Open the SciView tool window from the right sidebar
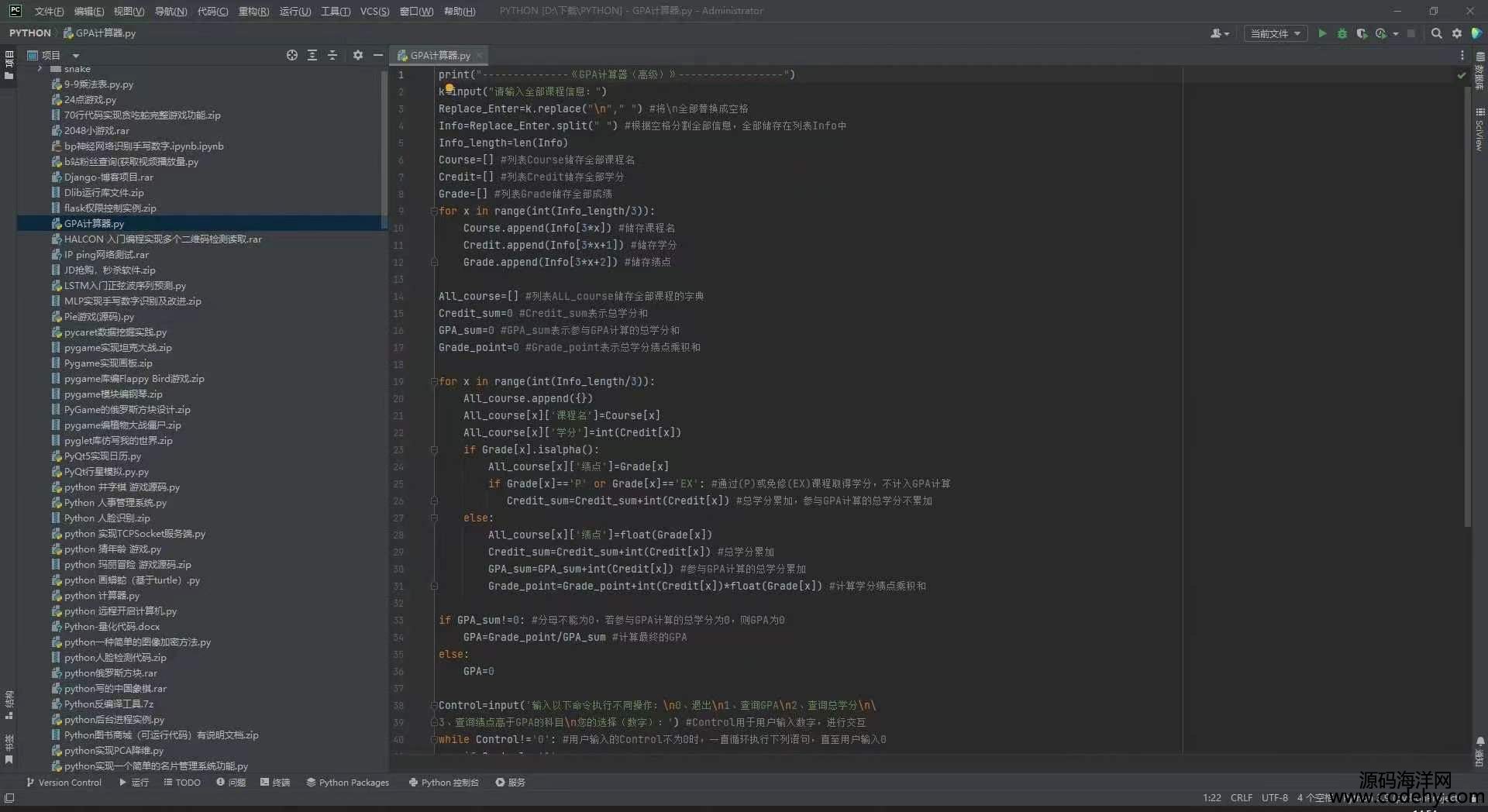This screenshot has width=1488, height=812. point(1479,129)
